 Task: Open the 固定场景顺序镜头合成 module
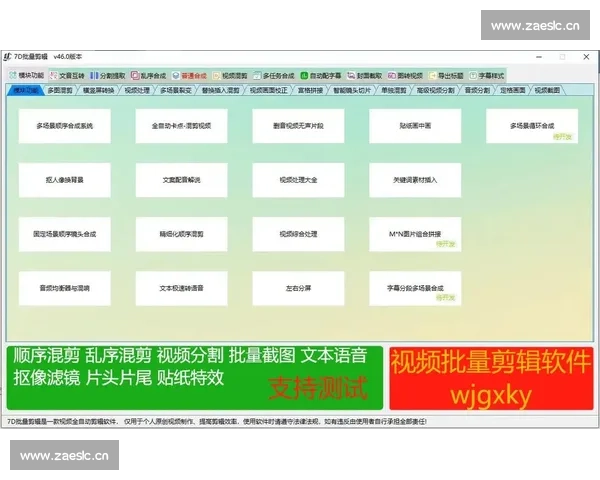pos(65,234)
